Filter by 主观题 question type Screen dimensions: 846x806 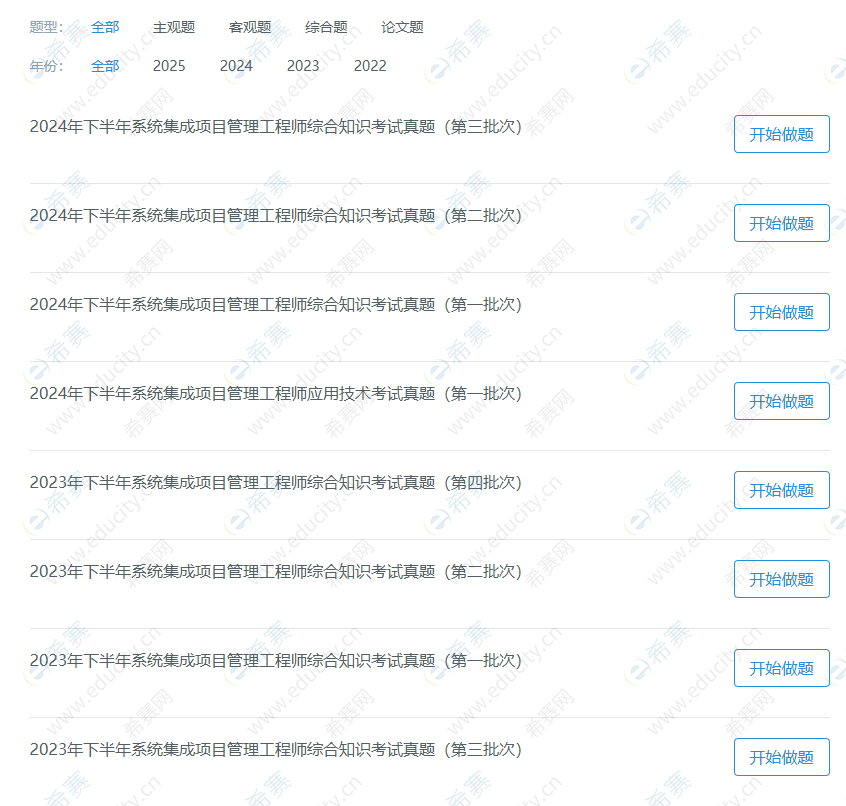click(174, 27)
